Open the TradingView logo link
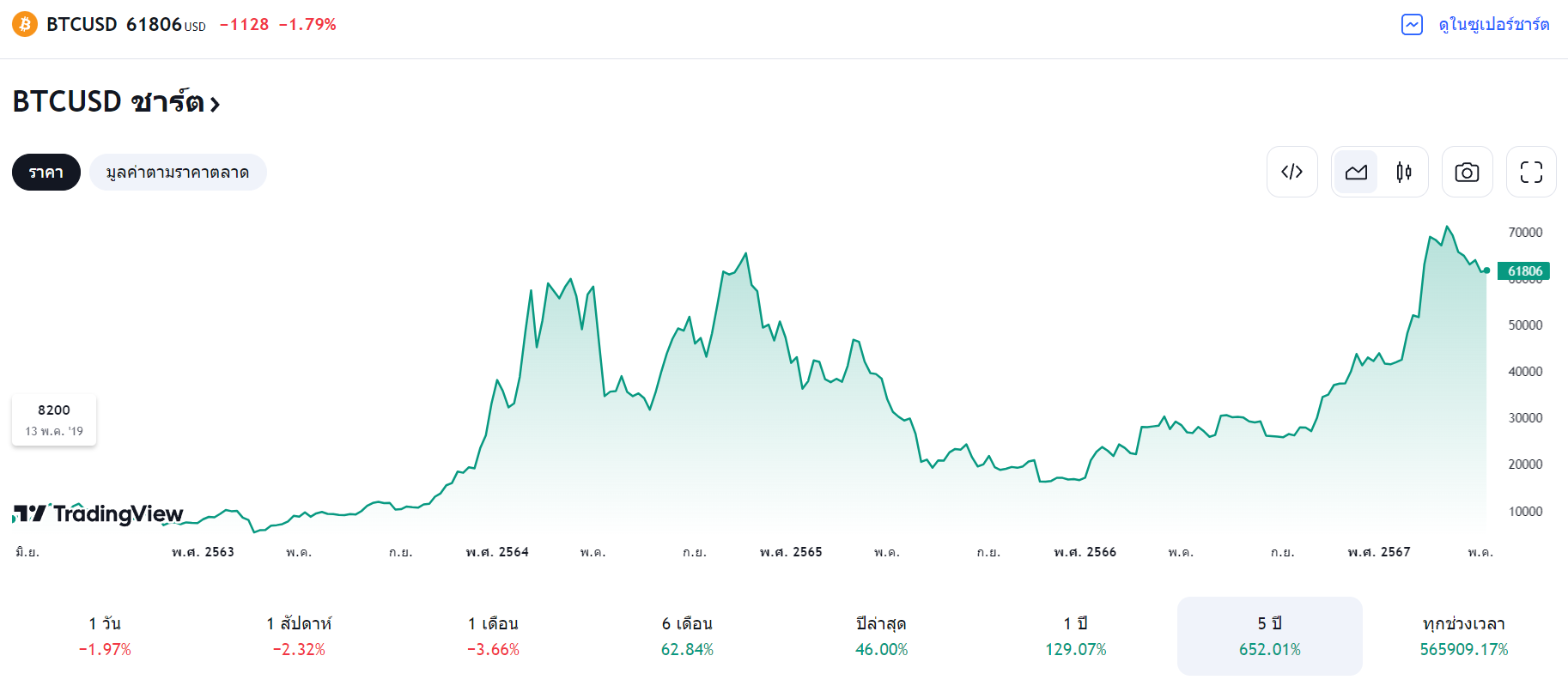Viewport: 1568px width, 680px height. 98,513
